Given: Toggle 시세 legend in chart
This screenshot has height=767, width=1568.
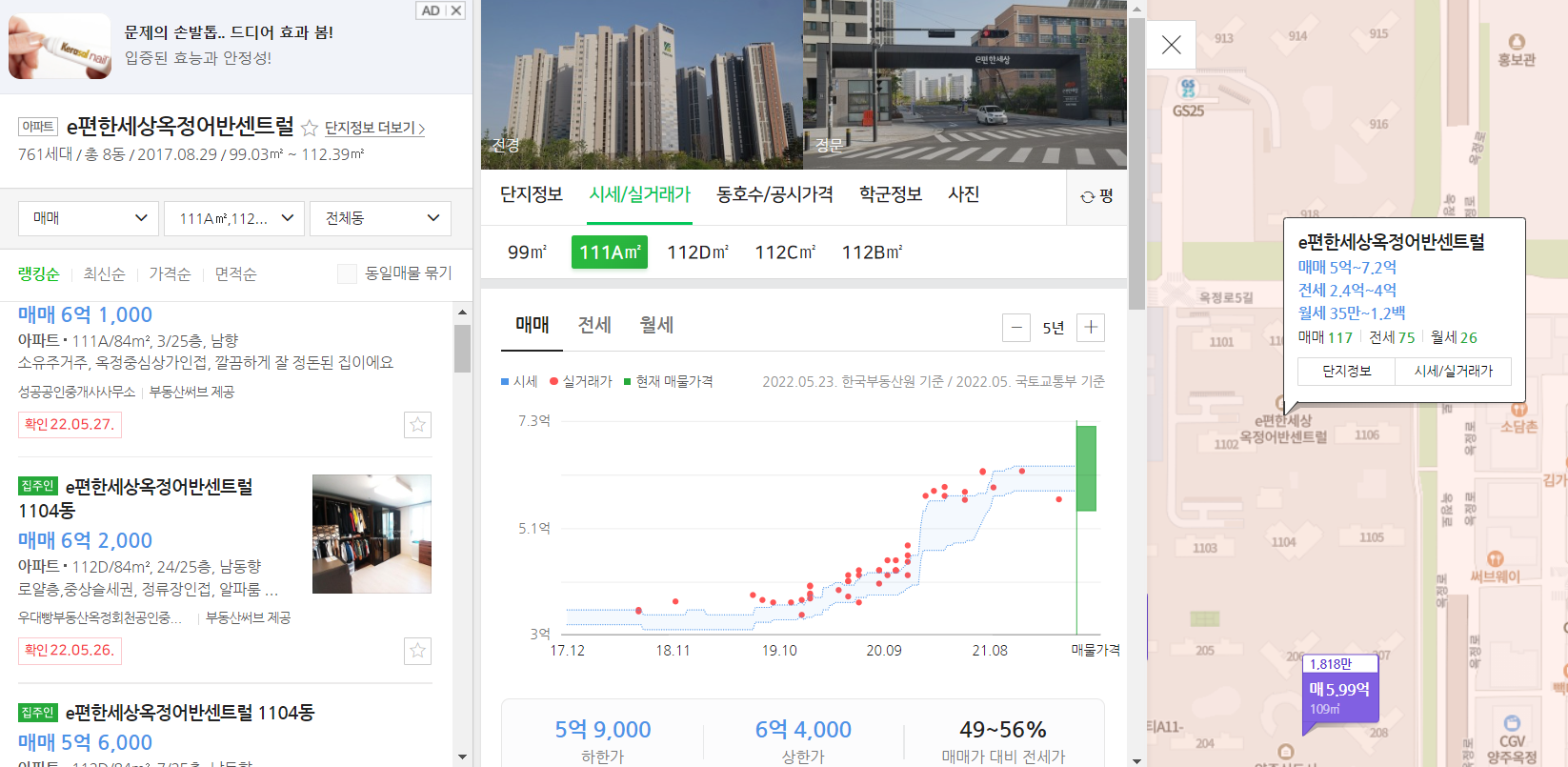Looking at the screenshot, I should (520, 381).
